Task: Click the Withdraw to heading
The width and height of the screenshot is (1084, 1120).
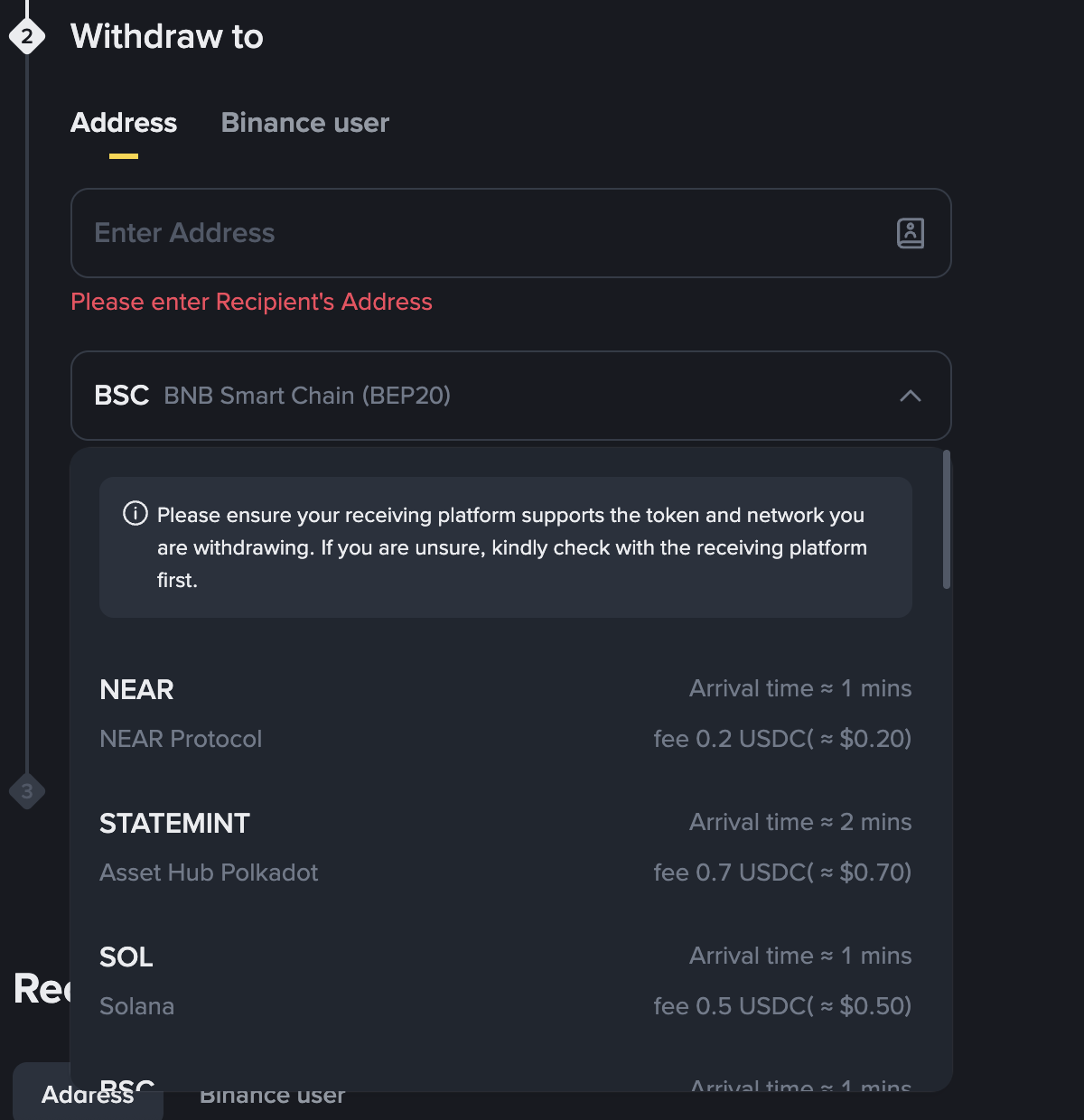Action: tap(167, 36)
